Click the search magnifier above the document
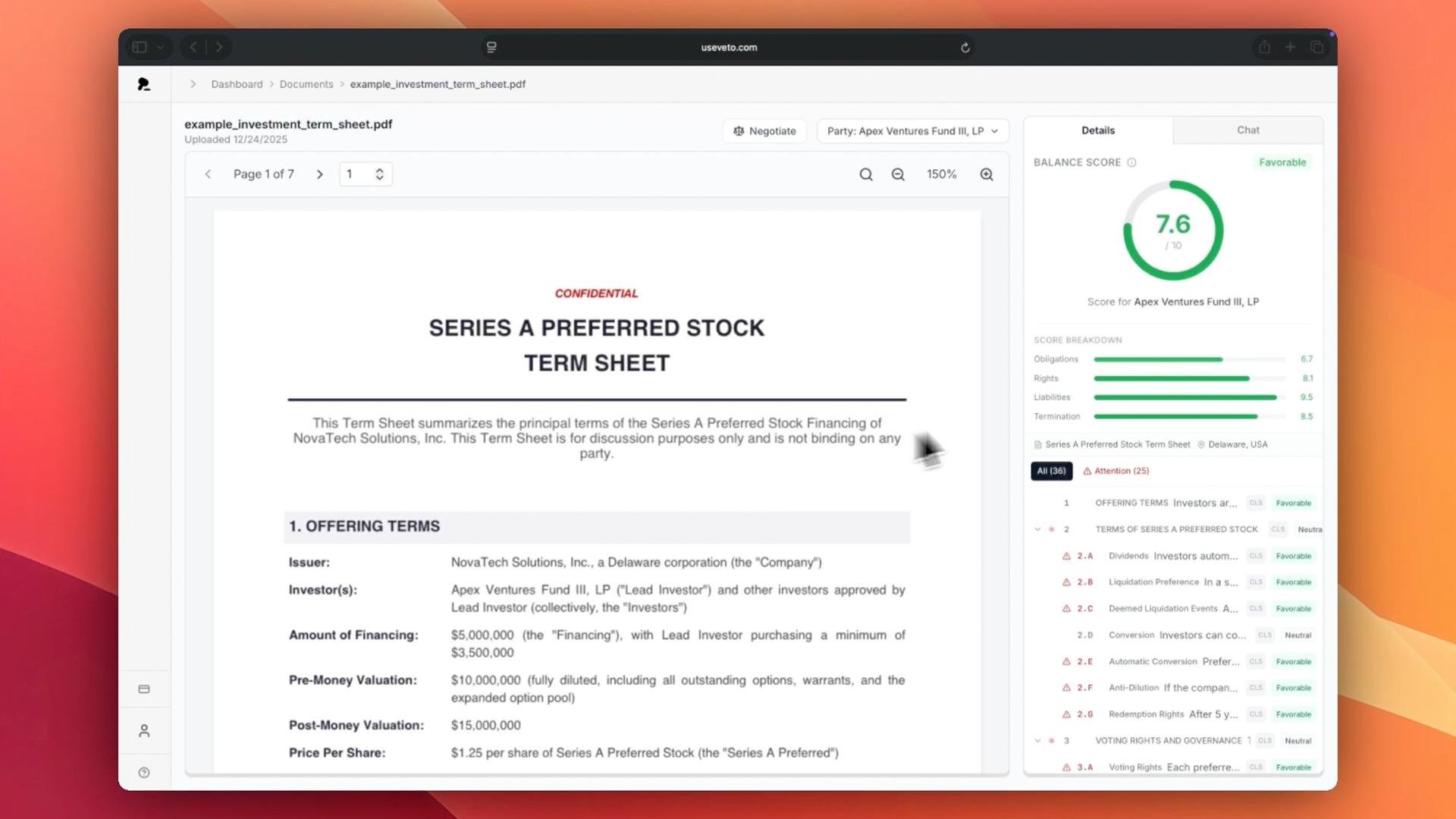The image size is (1456, 819). click(865, 174)
